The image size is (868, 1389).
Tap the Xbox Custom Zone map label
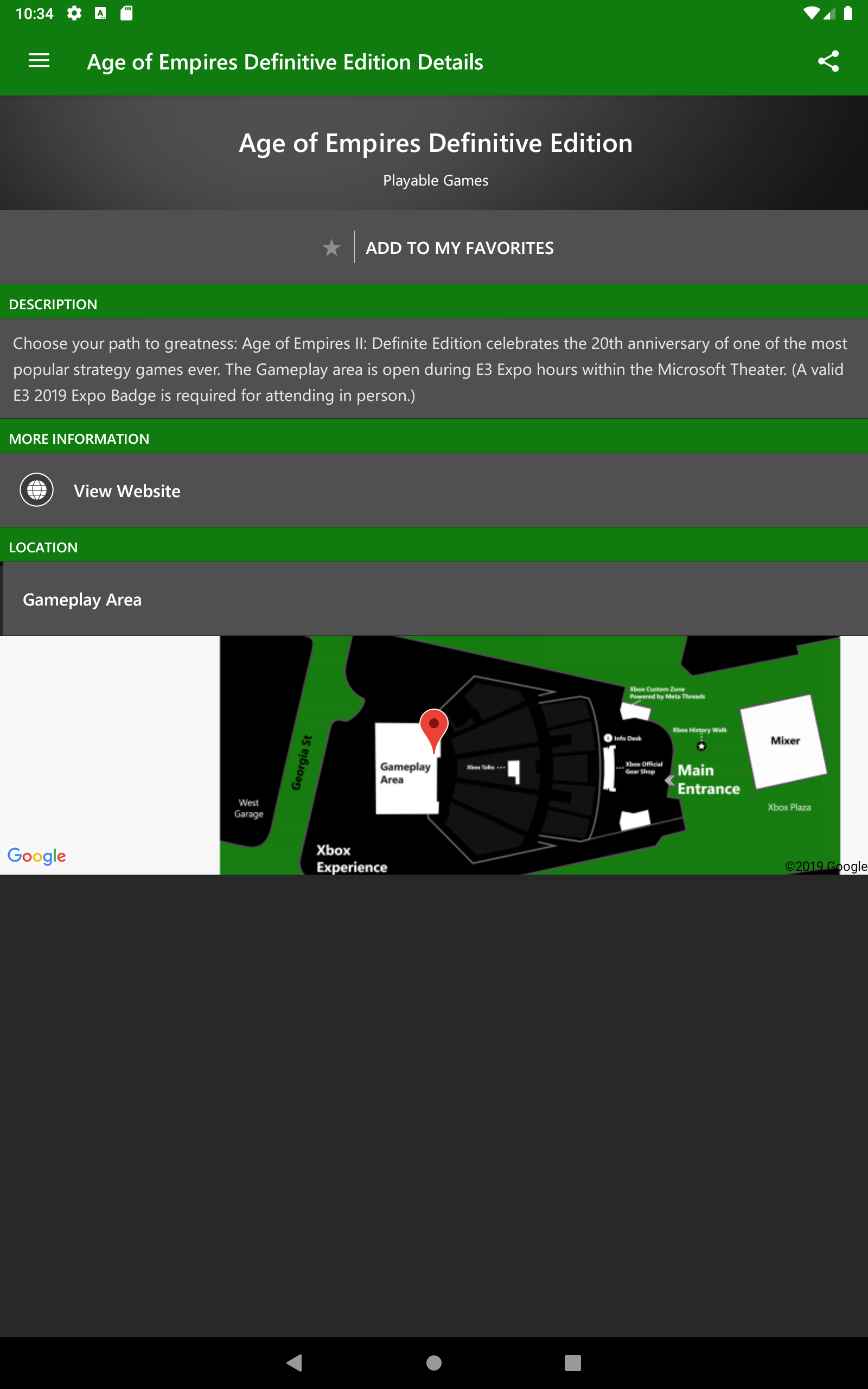[667, 692]
